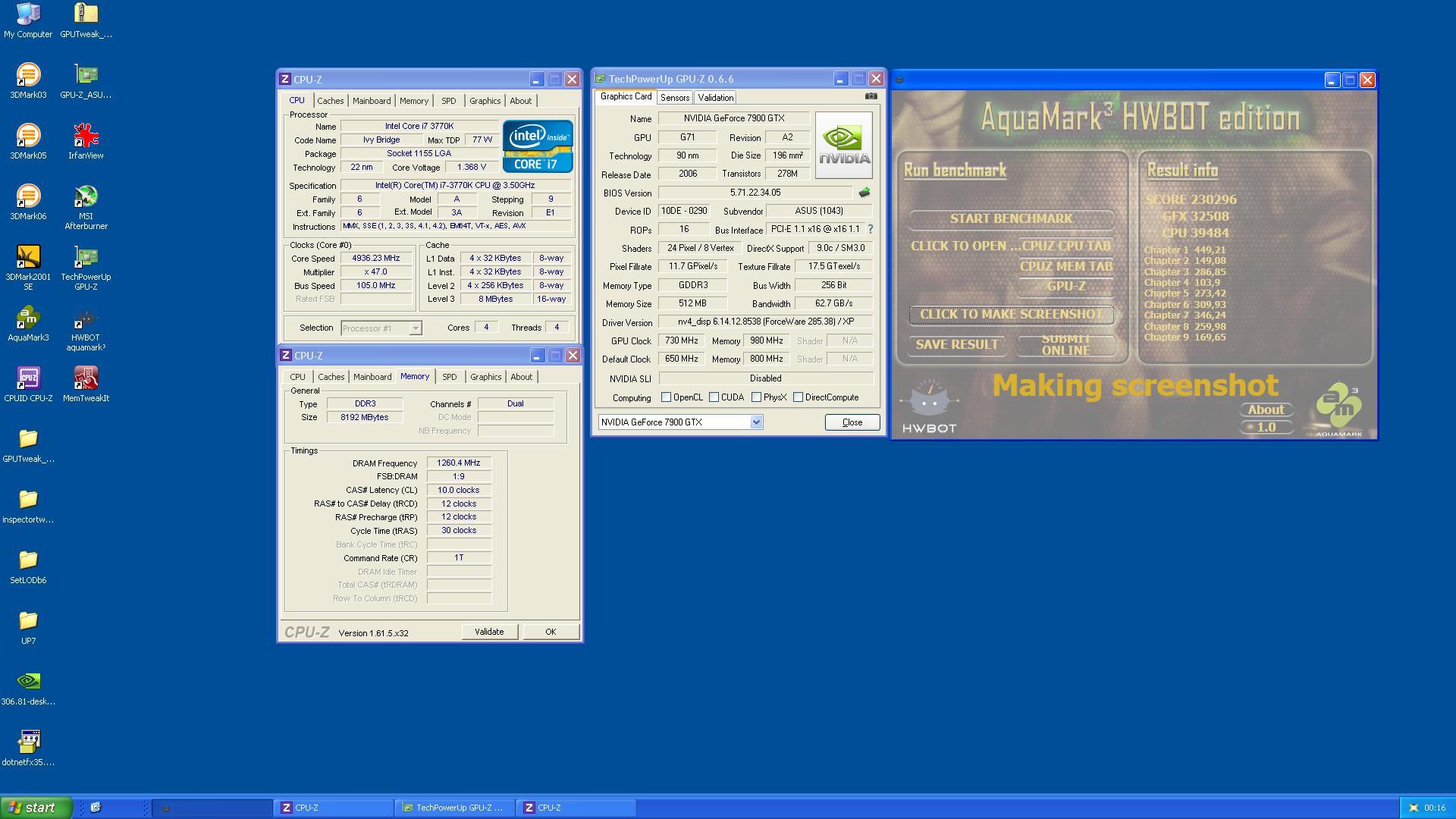Open the SetLODb6 folder on desktop
The image size is (1456, 819).
coord(28,566)
